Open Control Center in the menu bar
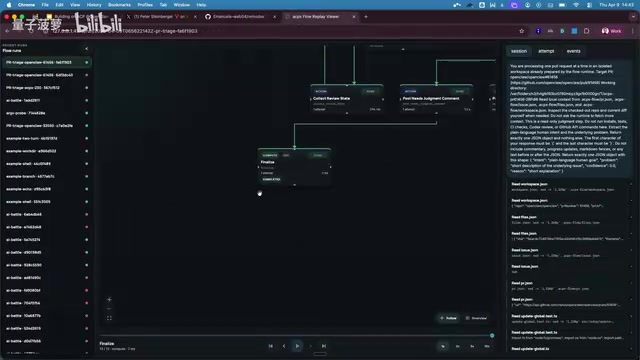 (x=589, y=5)
